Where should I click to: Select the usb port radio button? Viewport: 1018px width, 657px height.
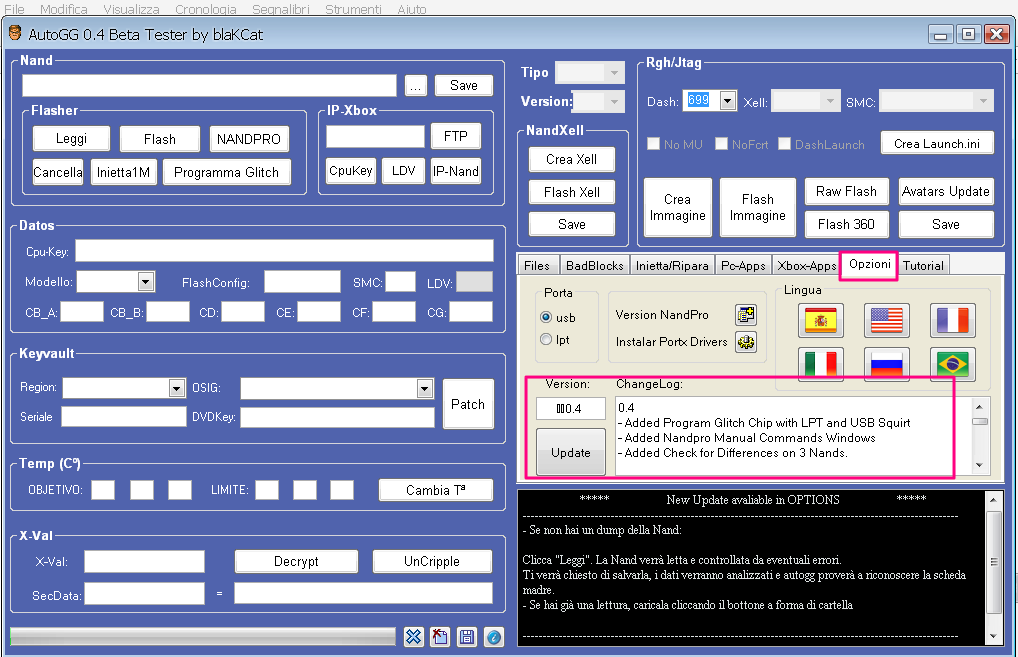point(547,317)
